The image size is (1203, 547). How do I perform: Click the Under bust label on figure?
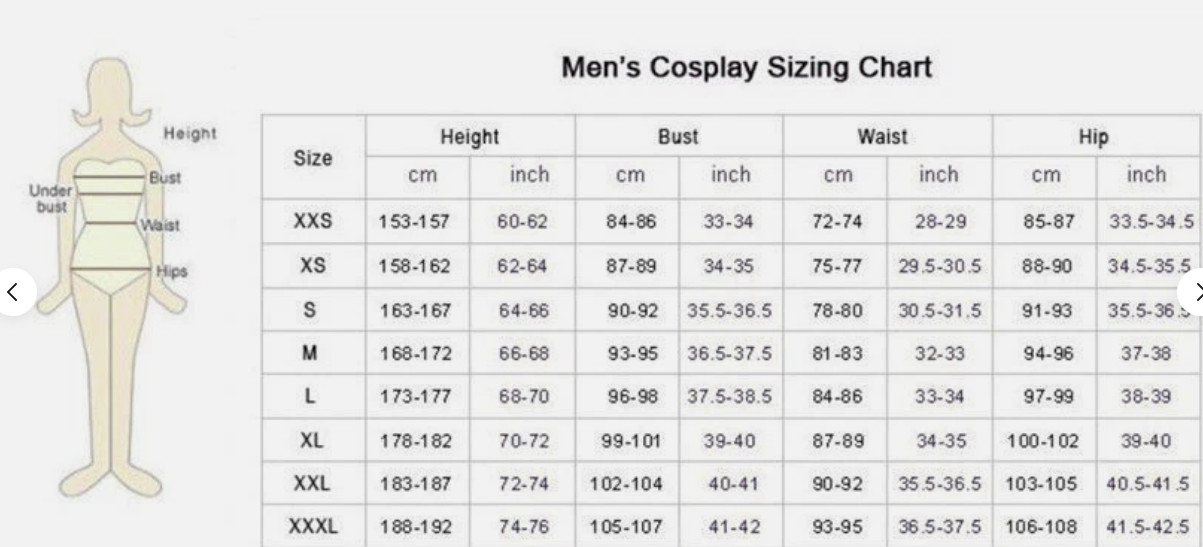click(47, 198)
